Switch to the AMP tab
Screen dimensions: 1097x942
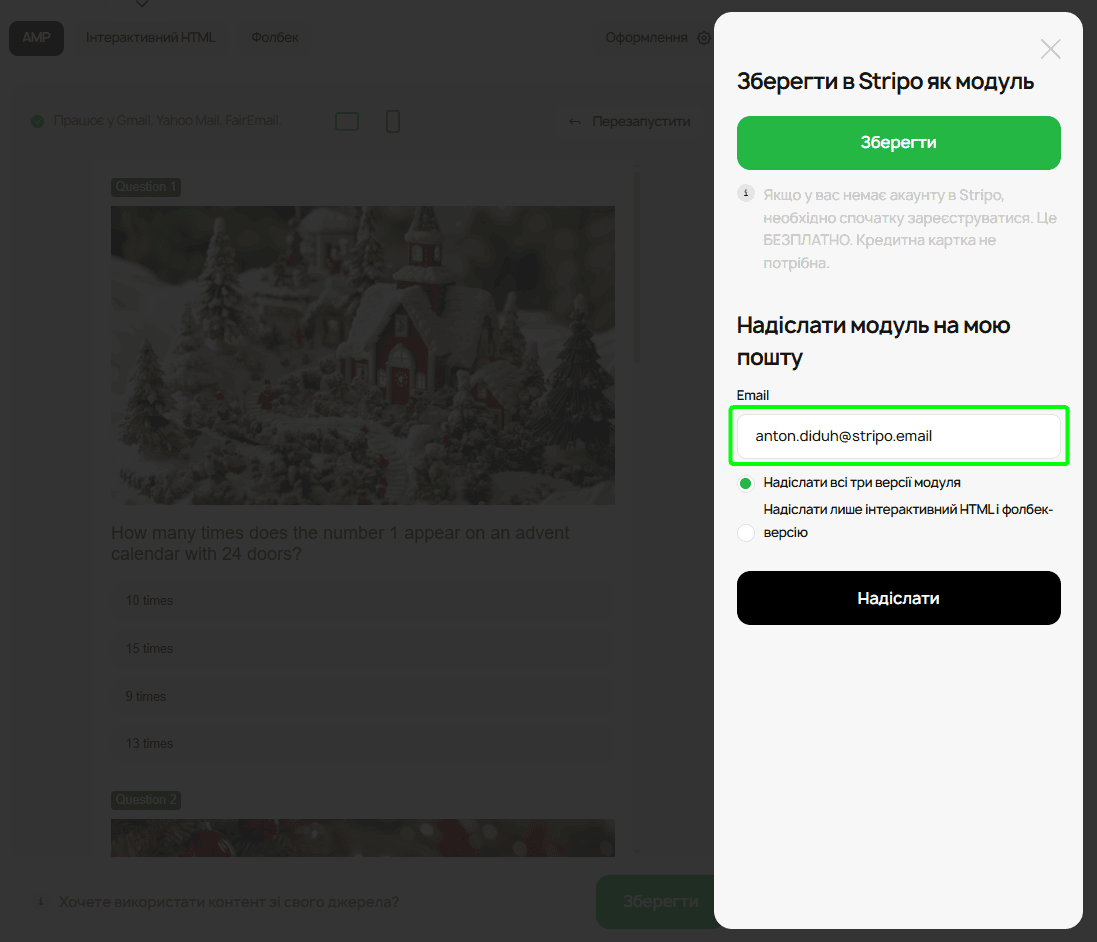pyautogui.click(x=36, y=38)
